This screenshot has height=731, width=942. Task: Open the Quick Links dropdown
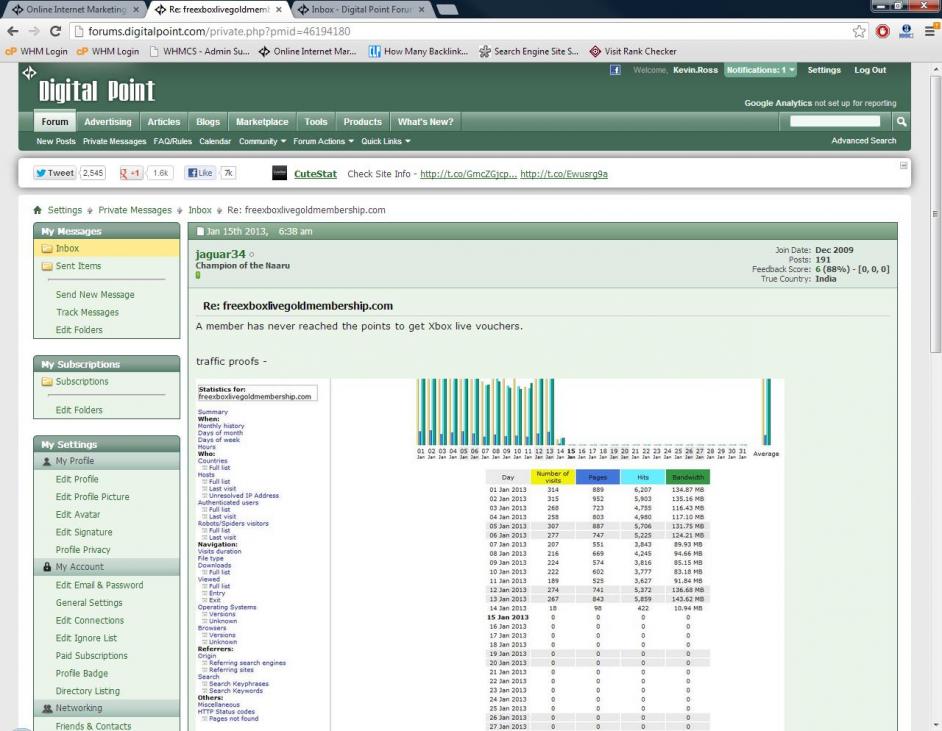coord(386,141)
